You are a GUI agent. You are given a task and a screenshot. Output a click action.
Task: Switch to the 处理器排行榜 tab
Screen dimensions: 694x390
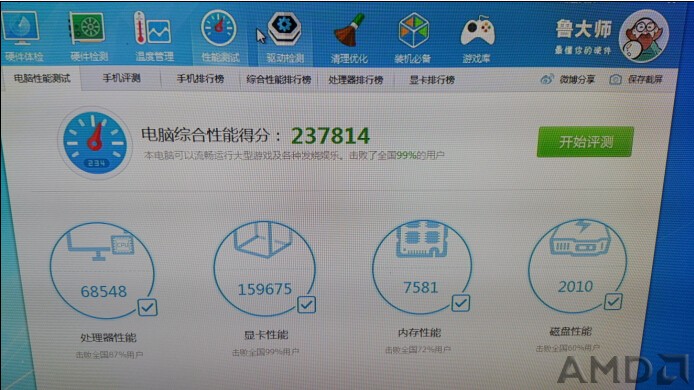point(355,80)
